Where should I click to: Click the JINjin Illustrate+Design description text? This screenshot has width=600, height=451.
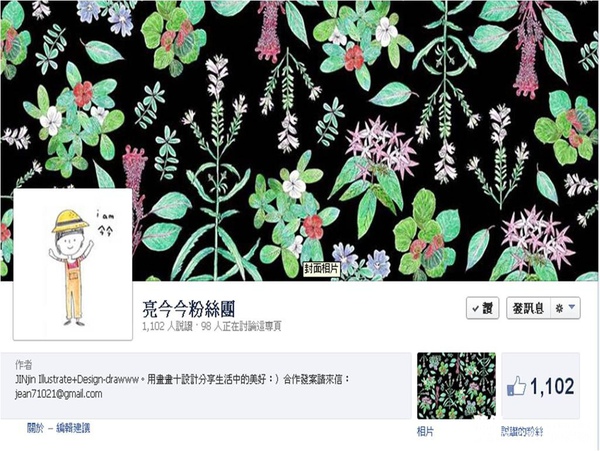pyautogui.click(x=182, y=380)
